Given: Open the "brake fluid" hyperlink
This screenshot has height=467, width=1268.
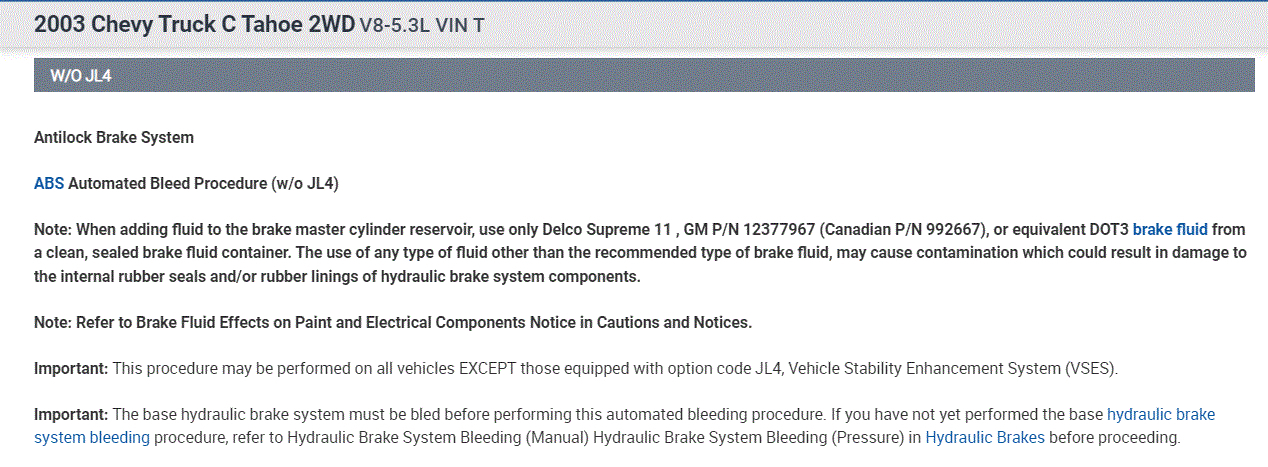Looking at the screenshot, I should [x=1170, y=229].
